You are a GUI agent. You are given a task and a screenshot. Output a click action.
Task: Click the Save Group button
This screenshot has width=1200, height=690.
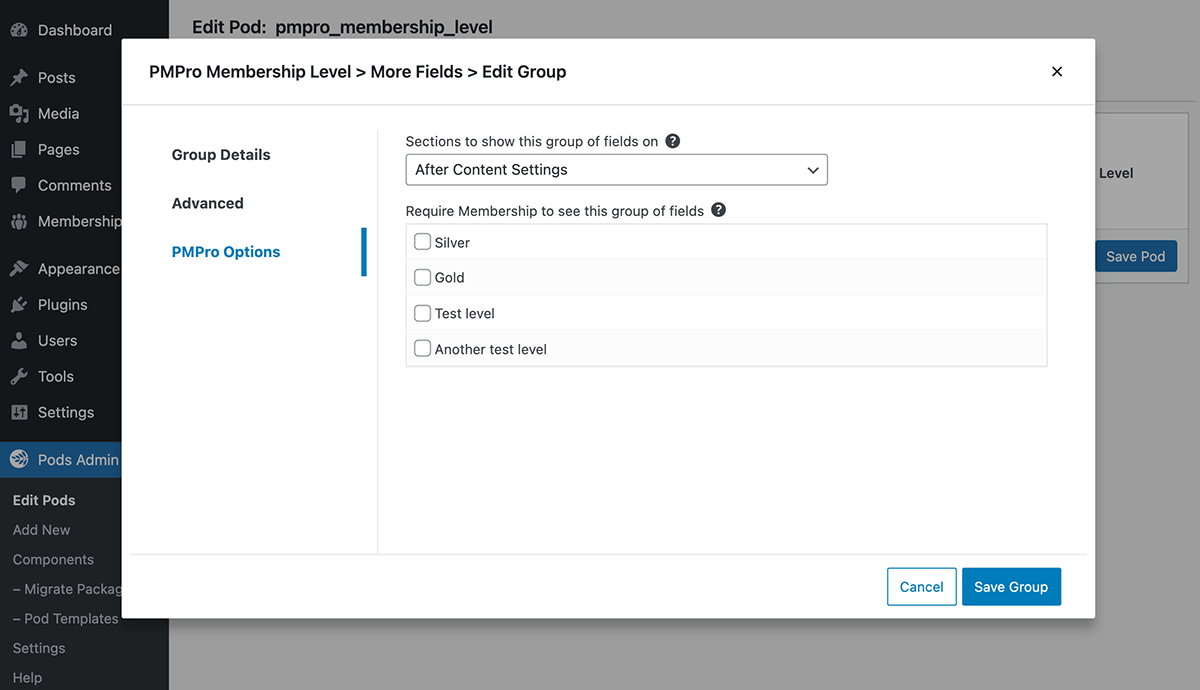click(x=1011, y=587)
